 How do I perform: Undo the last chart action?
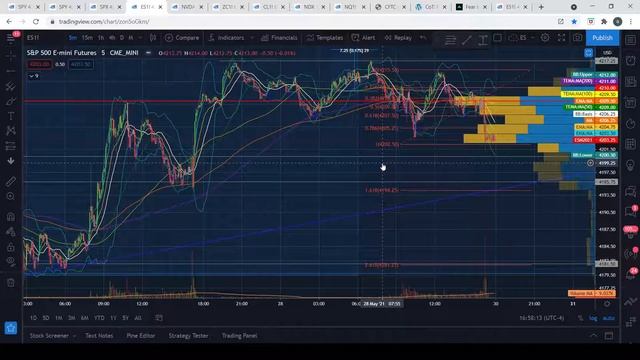pyautogui.click(x=423, y=38)
